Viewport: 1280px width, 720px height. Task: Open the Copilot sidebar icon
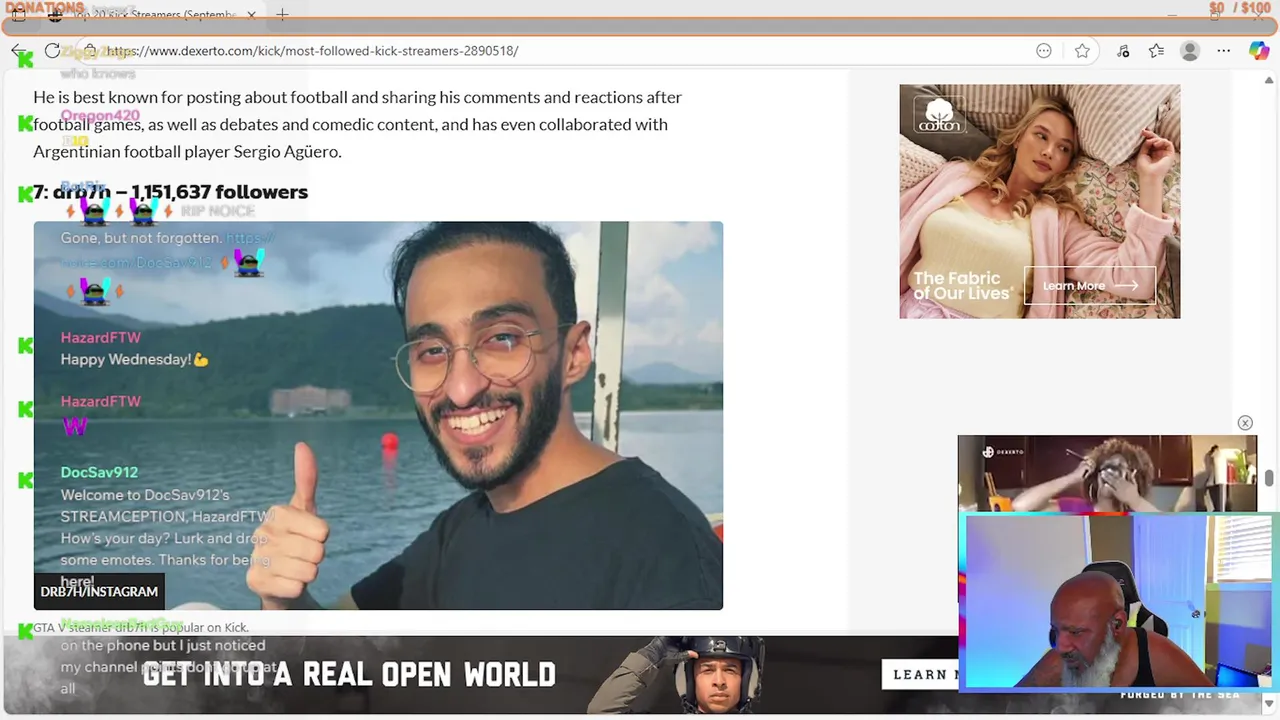pyautogui.click(x=1259, y=51)
